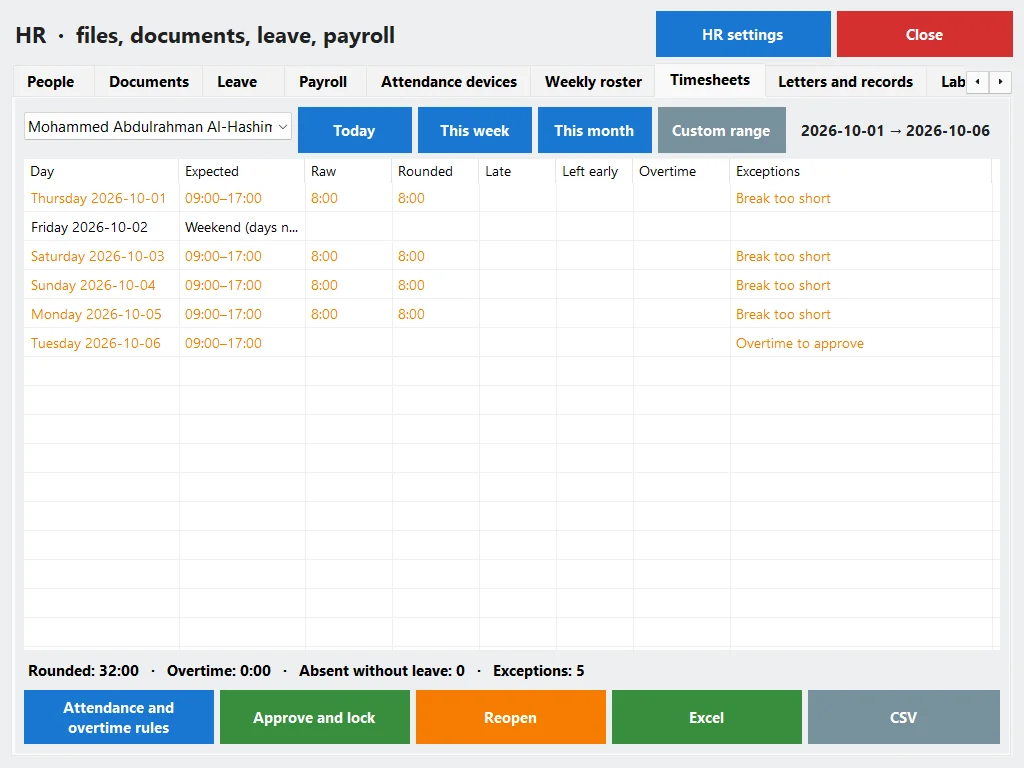Click the Expected column header

pos(242,172)
